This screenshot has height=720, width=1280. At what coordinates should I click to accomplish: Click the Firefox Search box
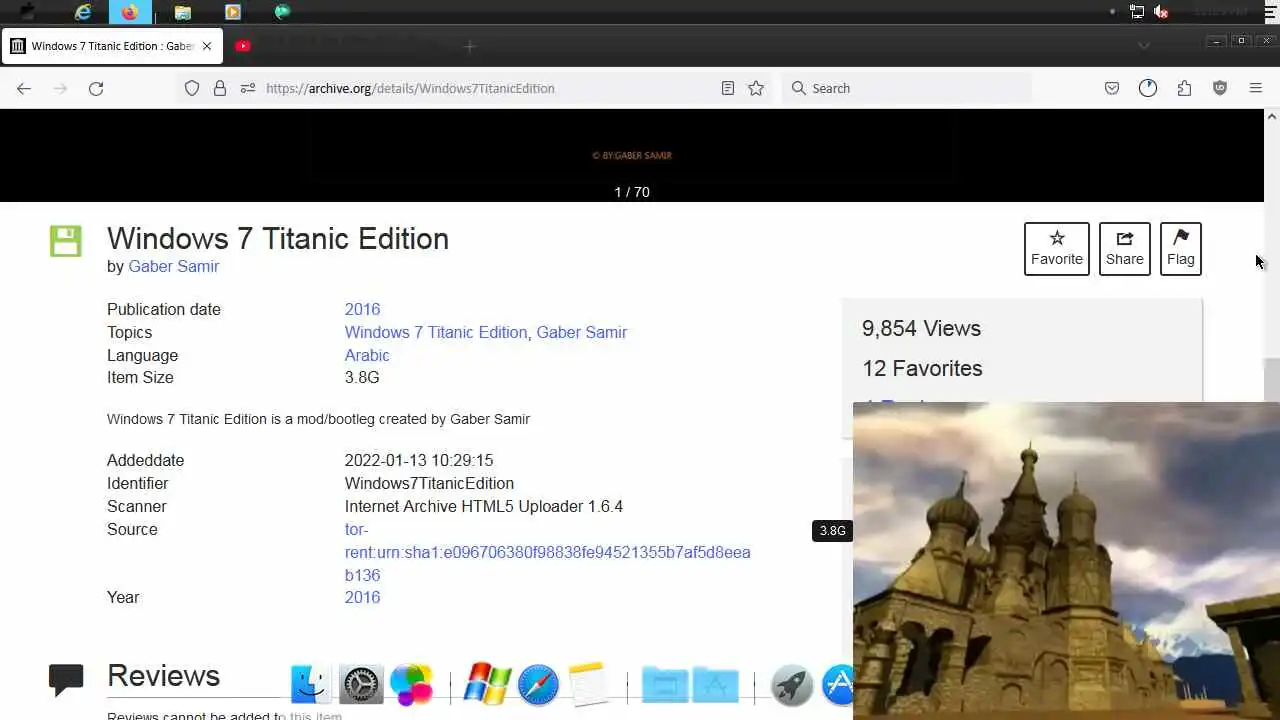click(905, 88)
